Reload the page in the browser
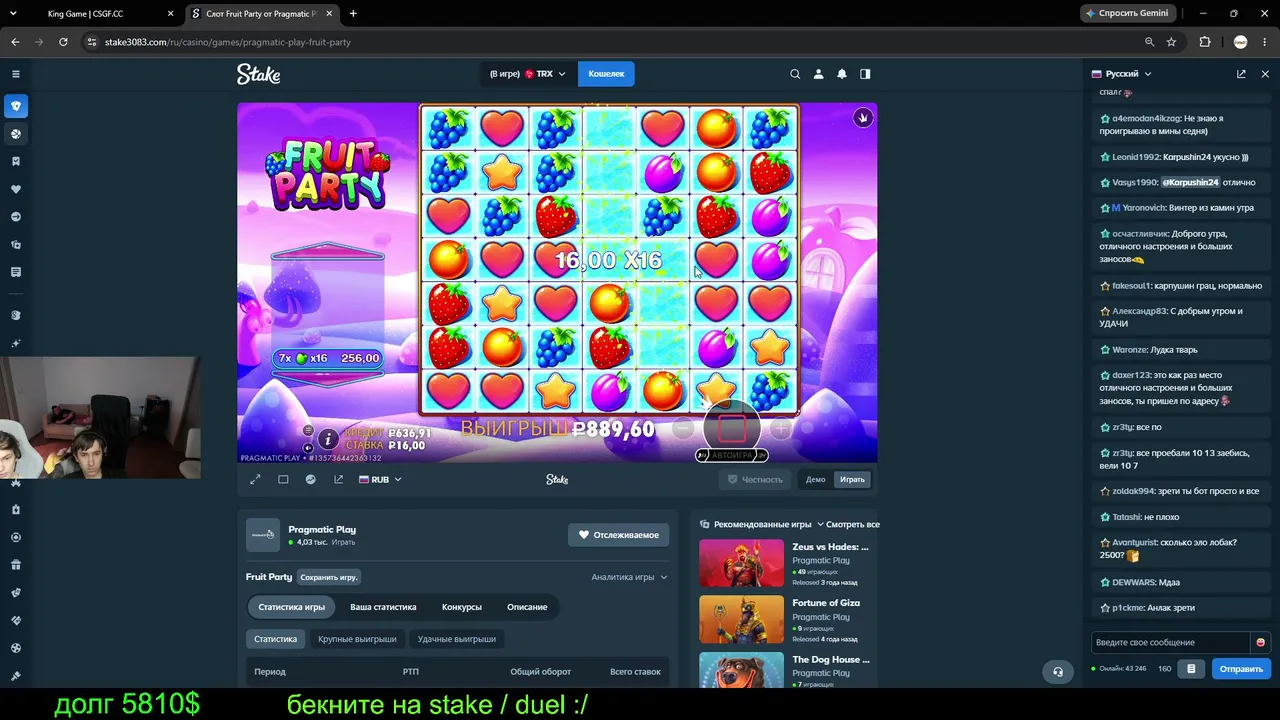 click(63, 42)
